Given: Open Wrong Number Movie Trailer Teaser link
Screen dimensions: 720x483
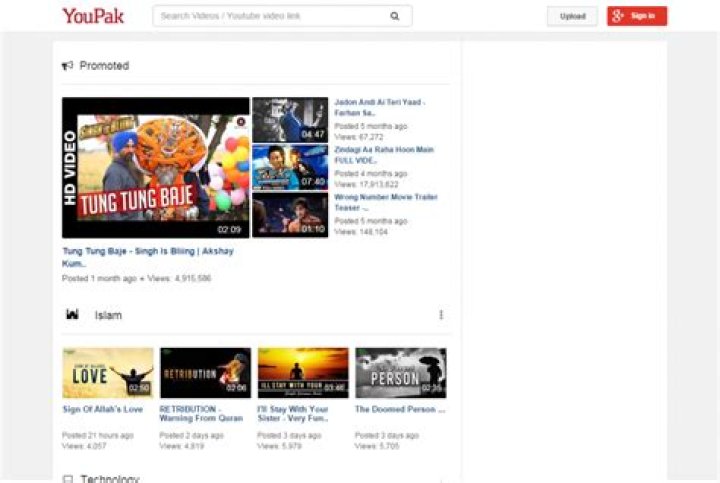Looking at the screenshot, I should tap(386, 202).
